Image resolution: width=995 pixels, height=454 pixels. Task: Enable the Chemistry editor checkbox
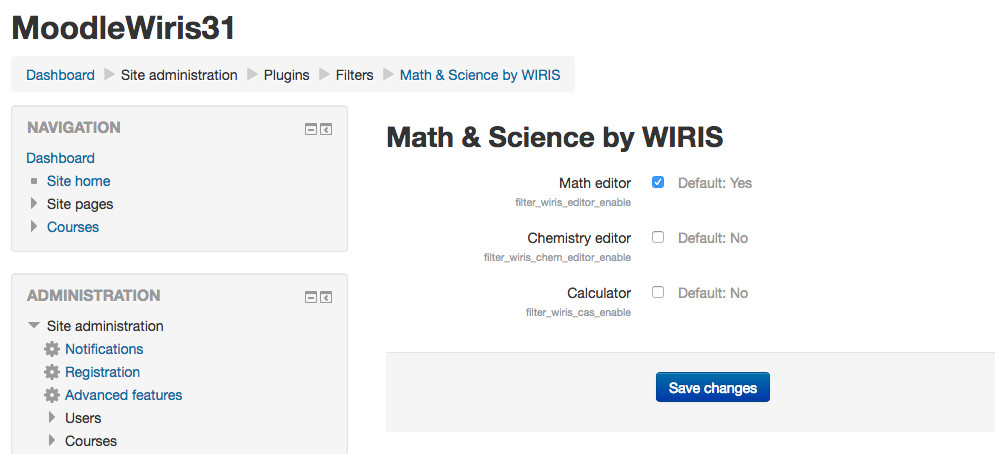pyautogui.click(x=658, y=237)
